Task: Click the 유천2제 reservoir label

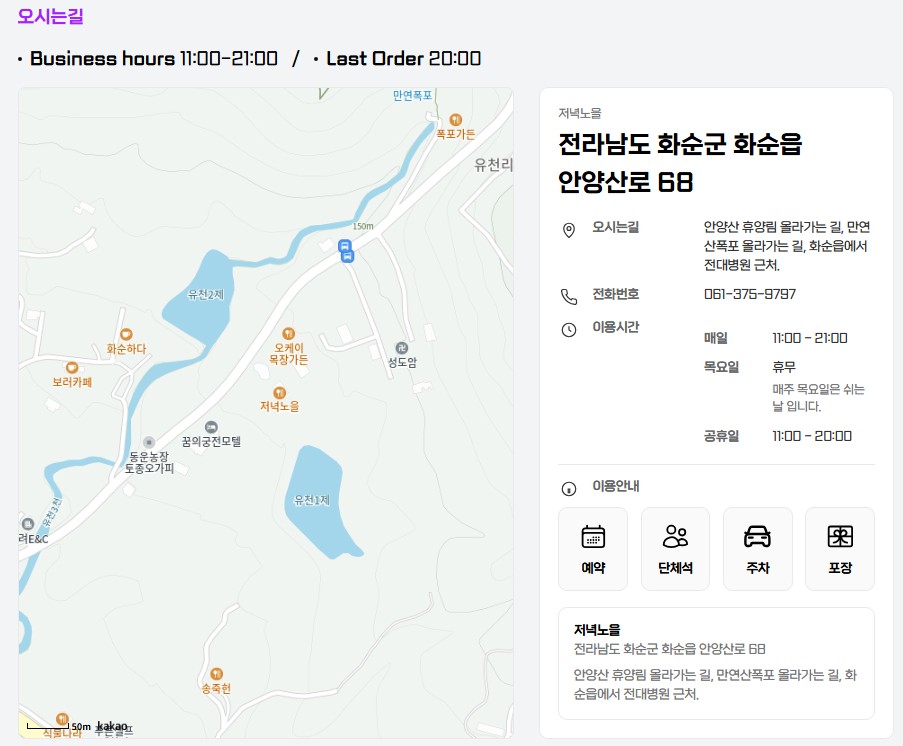Action: (206, 294)
